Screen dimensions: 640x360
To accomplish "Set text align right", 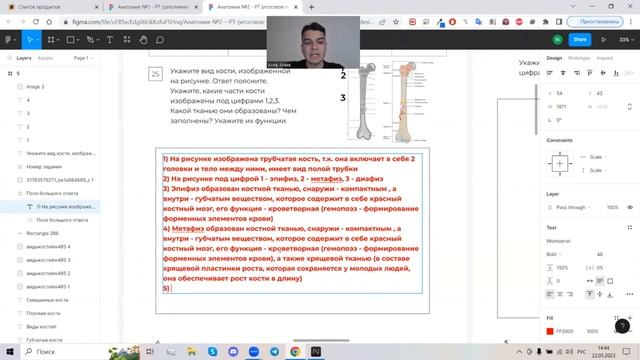I will tap(570, 294).
